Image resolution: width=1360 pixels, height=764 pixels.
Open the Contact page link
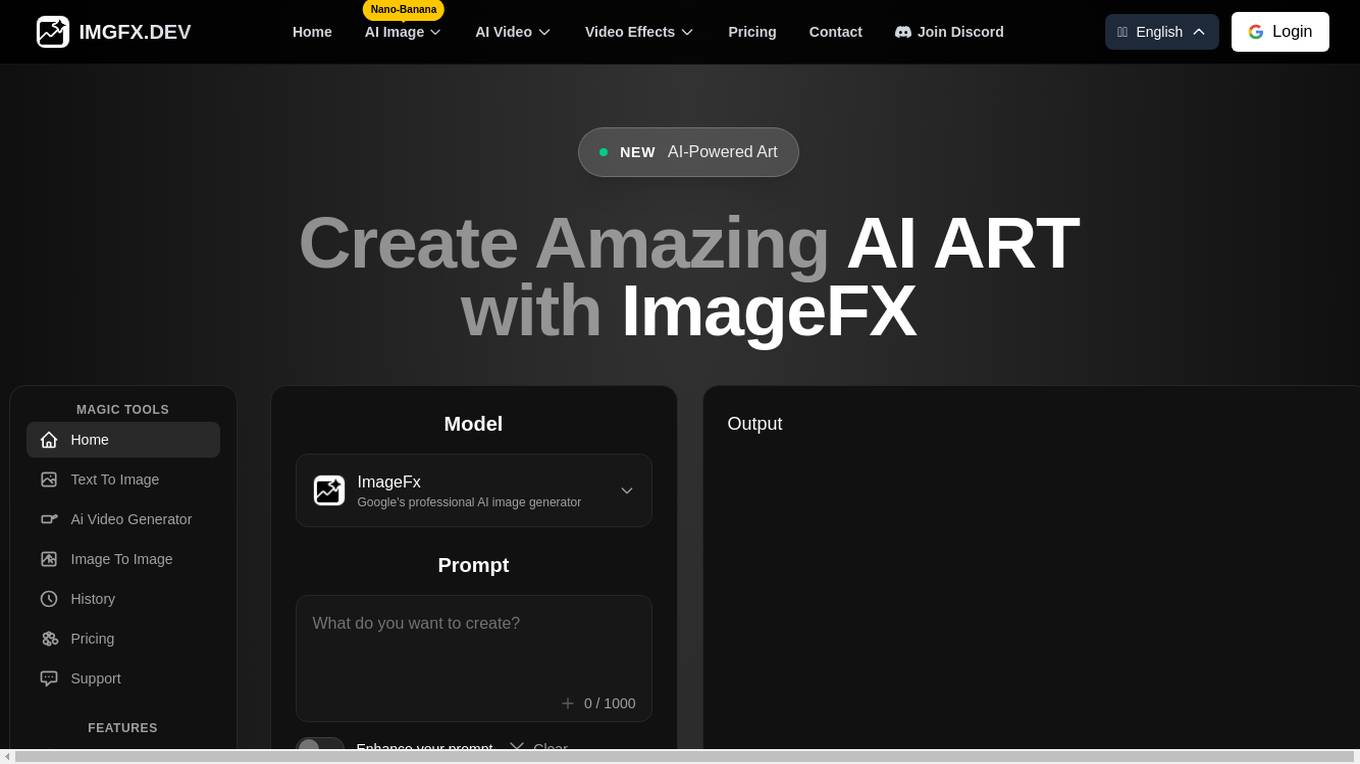pos(835,32)
